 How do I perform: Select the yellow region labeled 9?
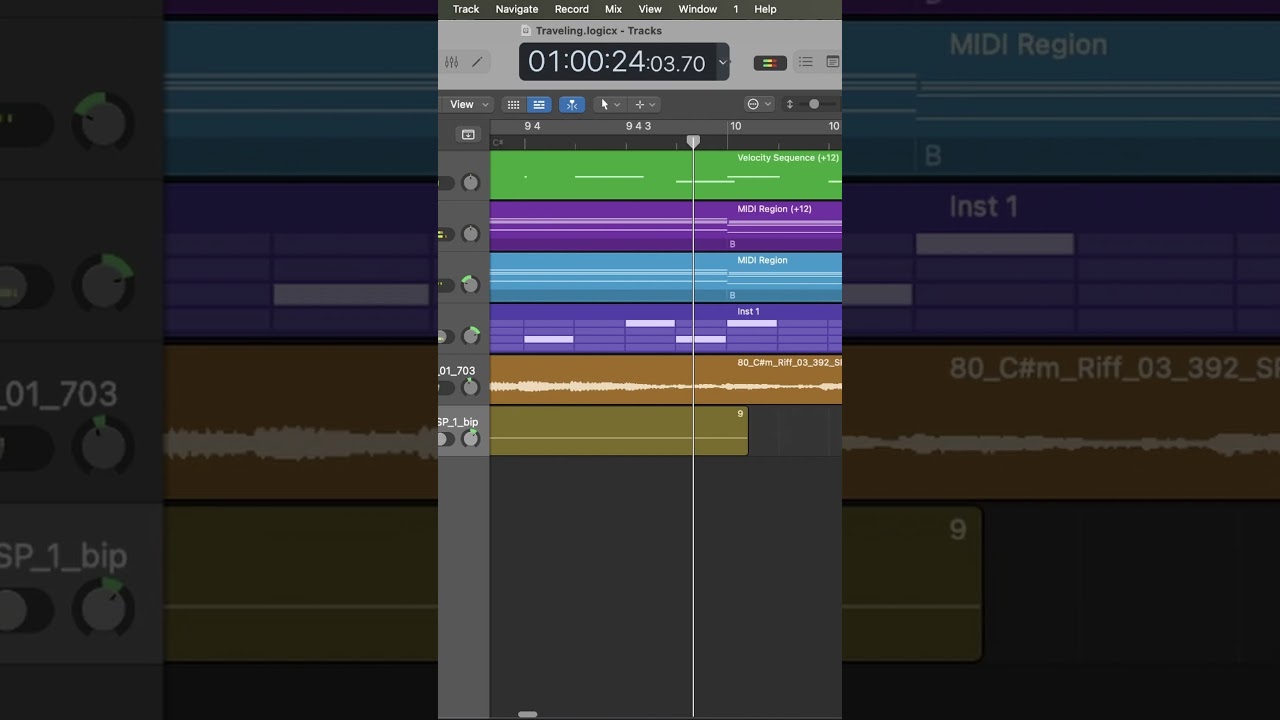coord(619,431)
